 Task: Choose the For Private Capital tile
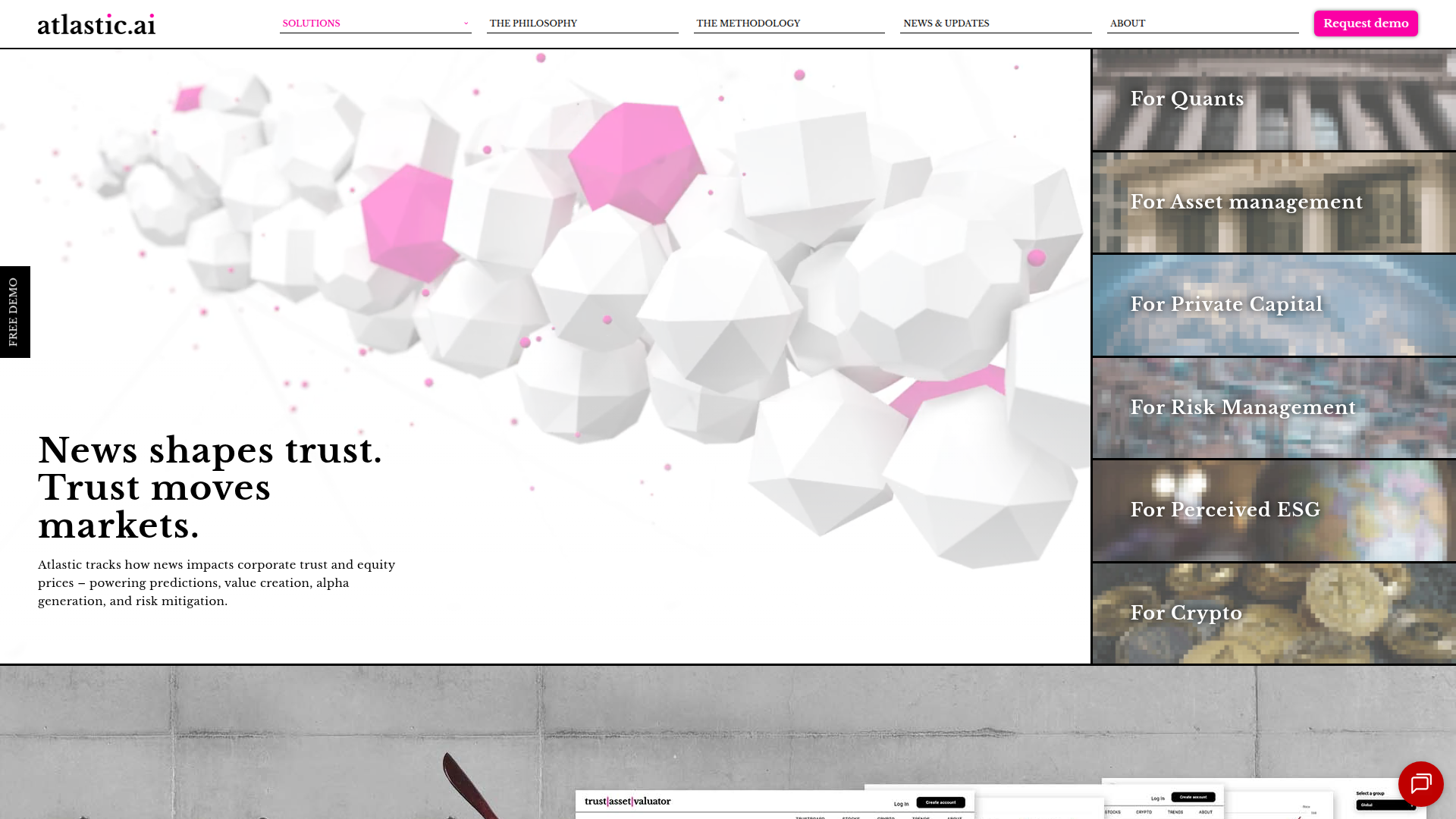pos(1274,305)
